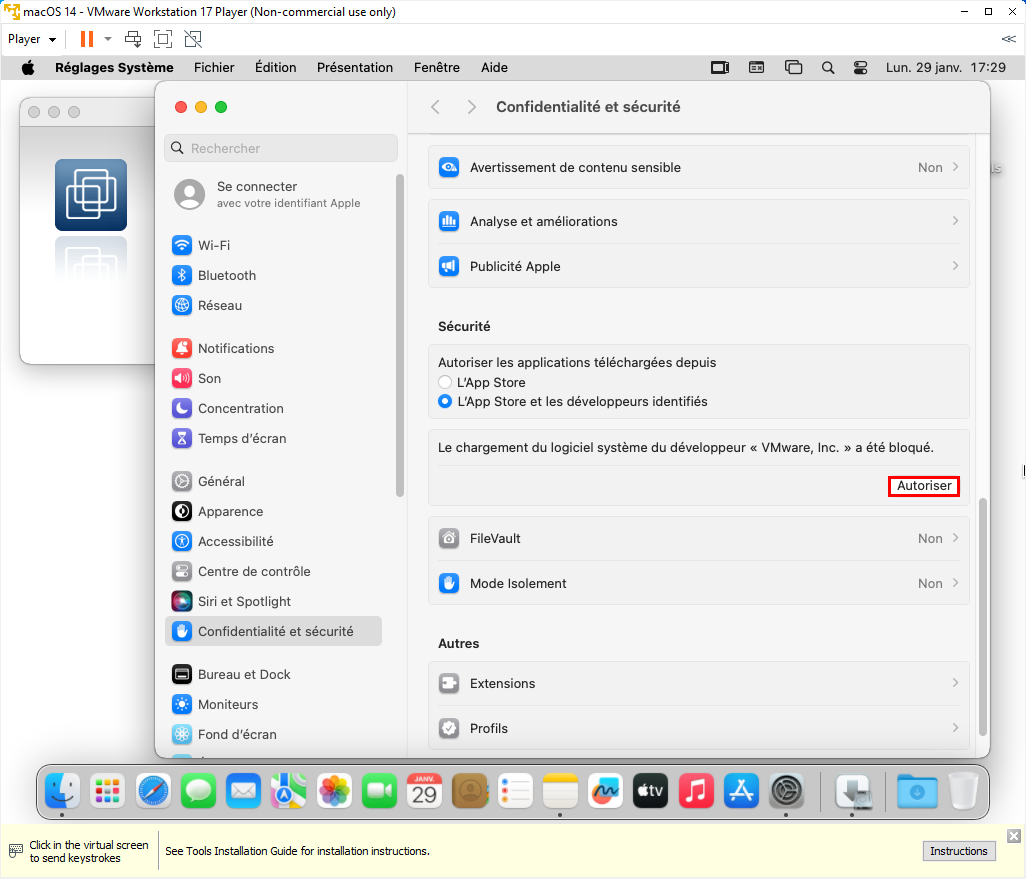
Task: Expand FileVault settings chevron
Action: (x=955, y=538)
